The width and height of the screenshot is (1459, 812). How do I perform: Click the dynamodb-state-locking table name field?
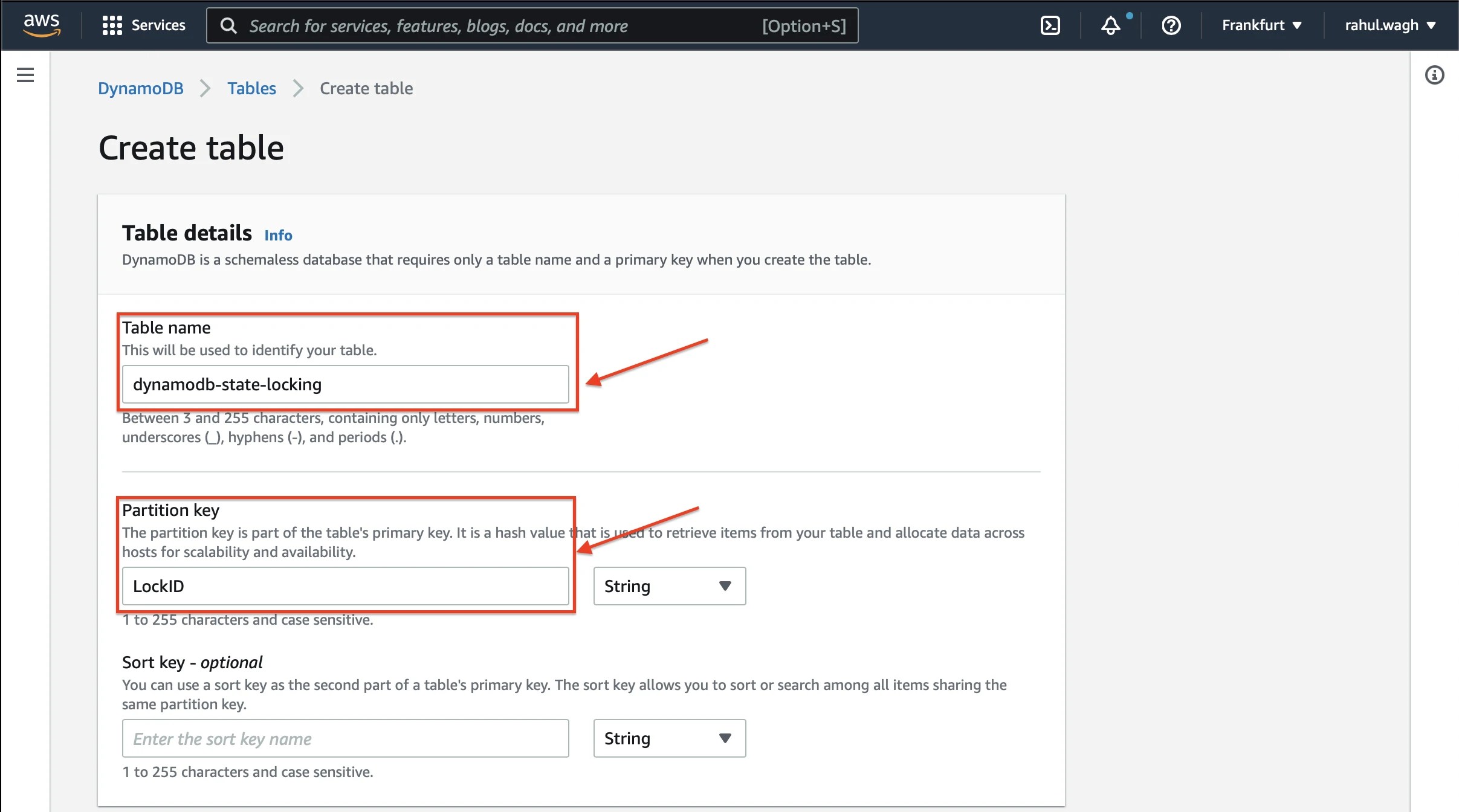pyautogui.click(x=345, y=384)
